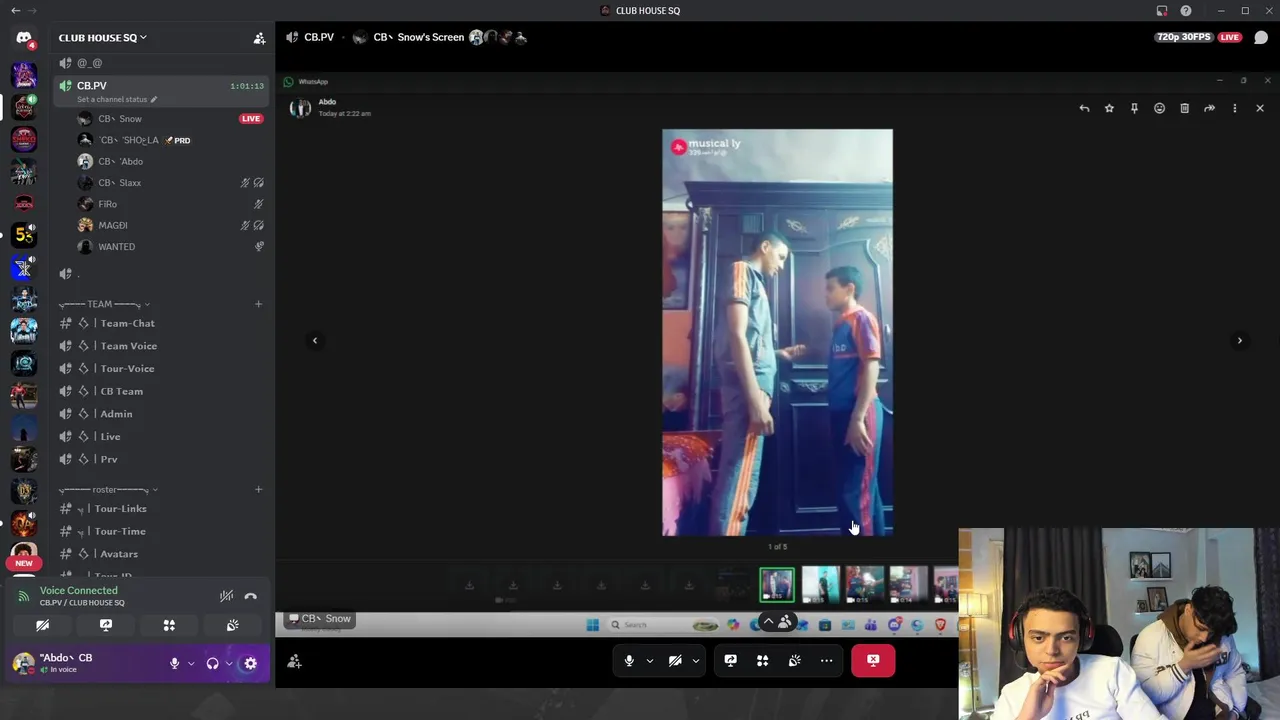1280x720 pixels.
Task: Click the 720p 30FPS stream quality badge
Action: coord(1184,38)
